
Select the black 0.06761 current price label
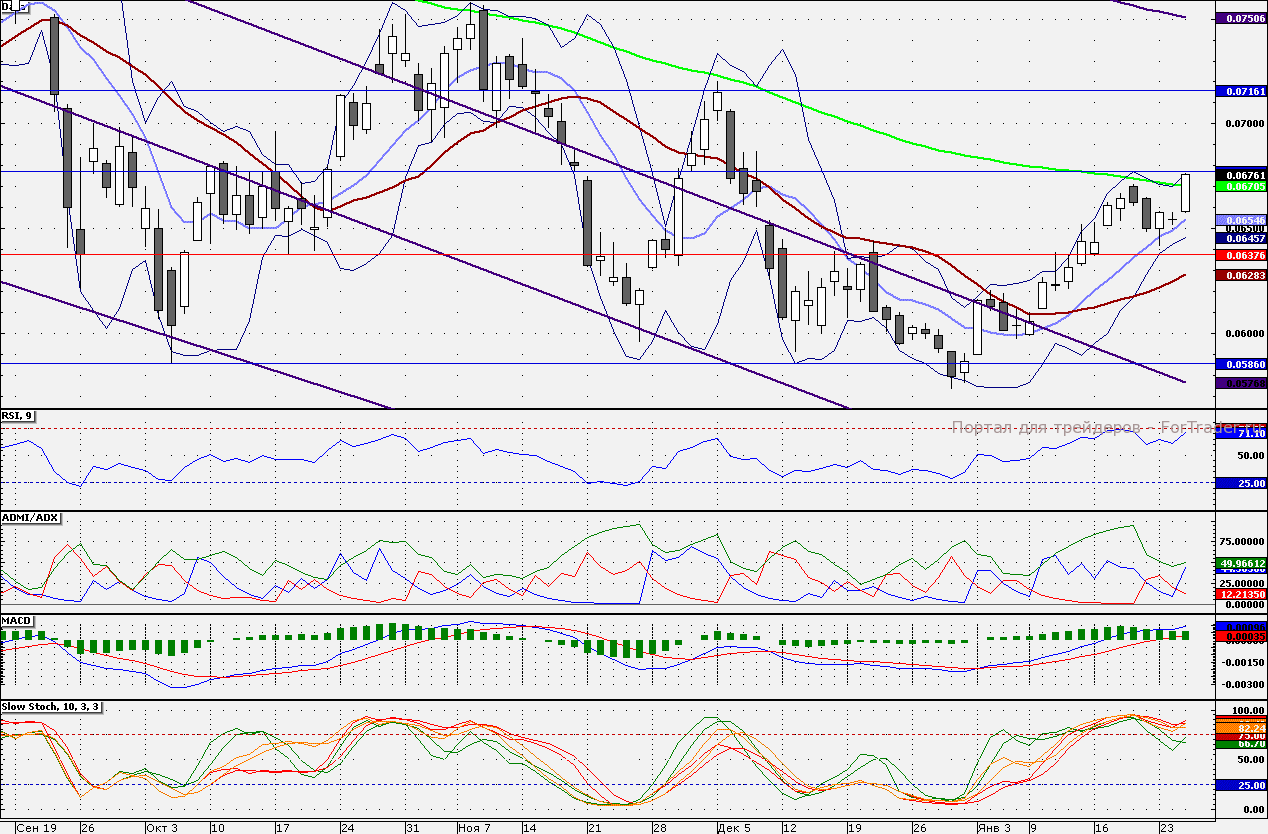pos(1240,174)
